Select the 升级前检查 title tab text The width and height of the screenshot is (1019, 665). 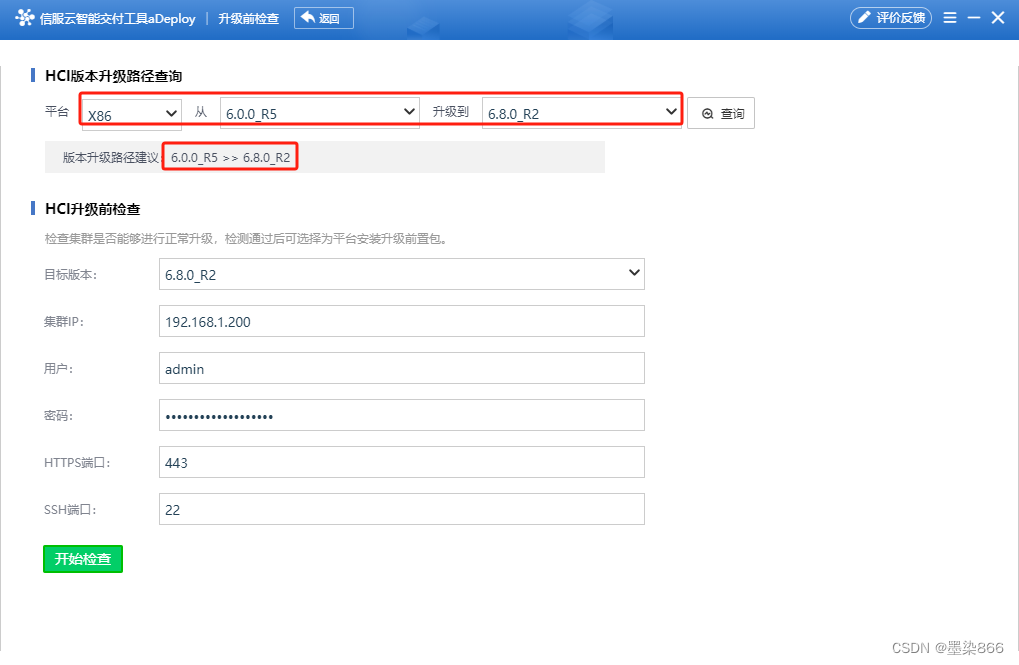[248, 19]
